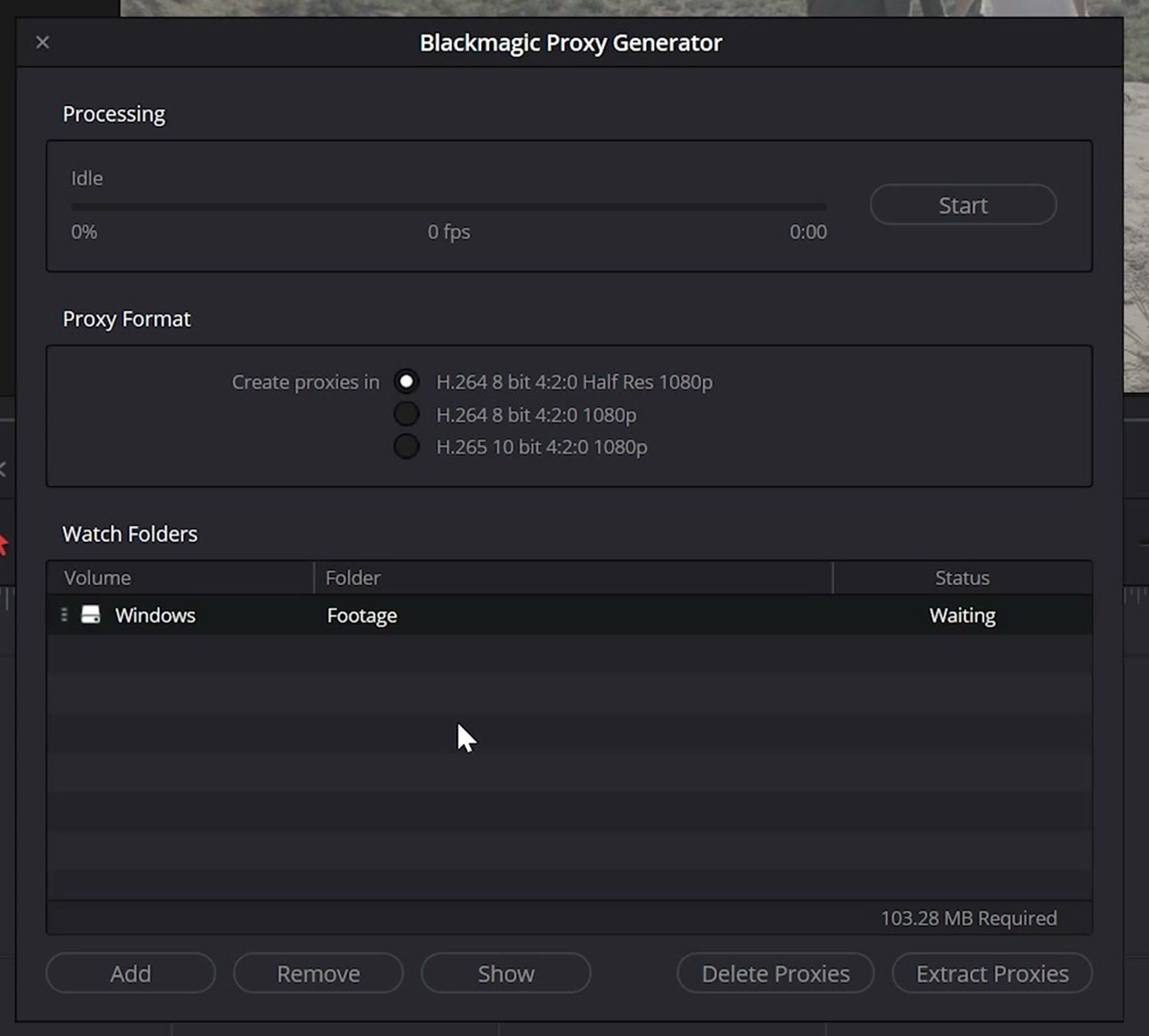Click the Waiting status cell
This screenshot has width=1149, height=1036.
point(962,616)
